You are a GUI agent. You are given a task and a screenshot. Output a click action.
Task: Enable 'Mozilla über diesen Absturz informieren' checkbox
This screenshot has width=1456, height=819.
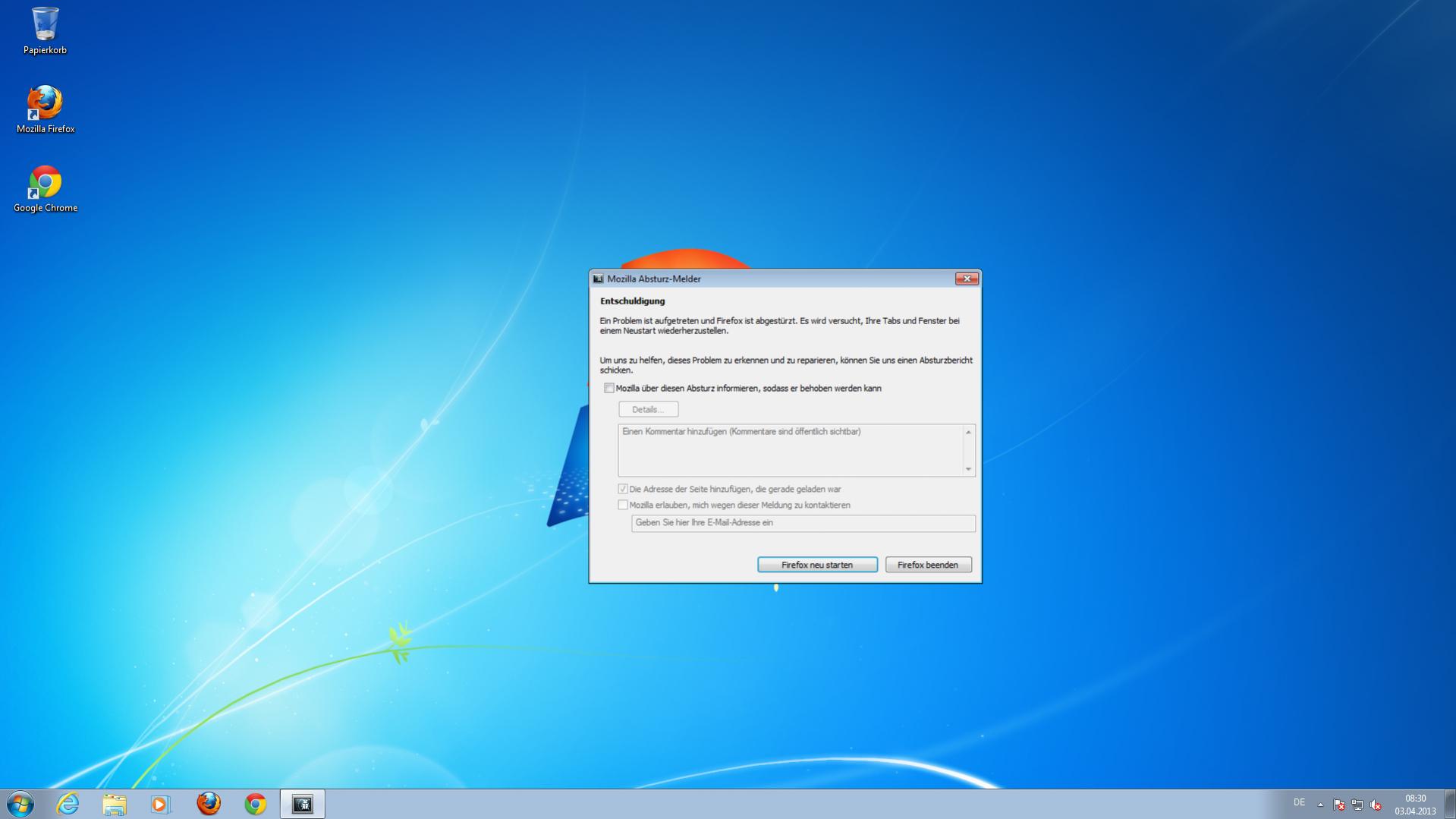click(609, 388)
